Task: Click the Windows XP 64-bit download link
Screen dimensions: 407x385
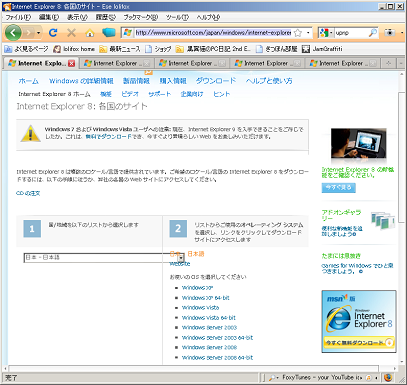Action: 206,298
